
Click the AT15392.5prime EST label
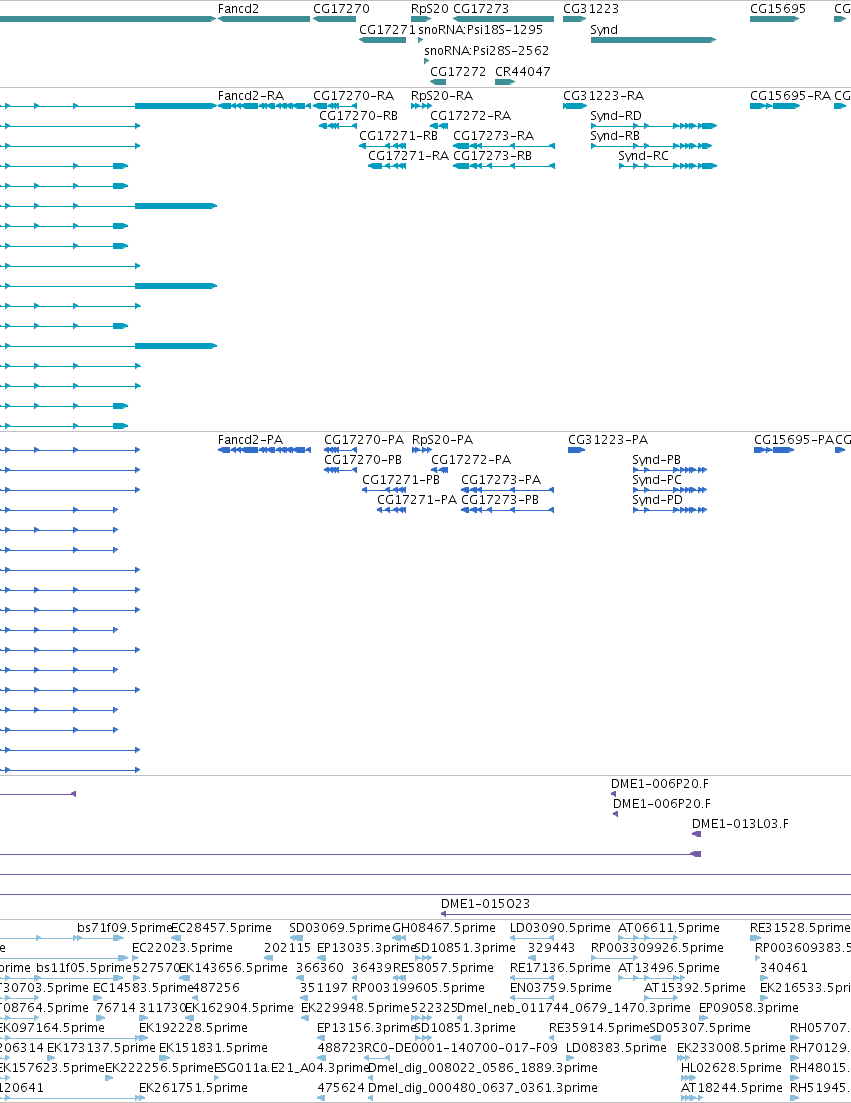(x=695, y=988)
